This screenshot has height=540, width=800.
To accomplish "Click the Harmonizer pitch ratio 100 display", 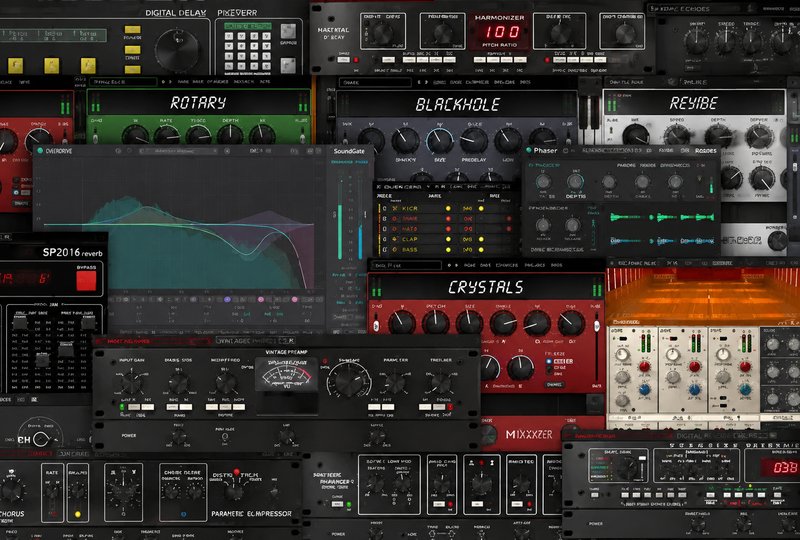I will point(501,32).
